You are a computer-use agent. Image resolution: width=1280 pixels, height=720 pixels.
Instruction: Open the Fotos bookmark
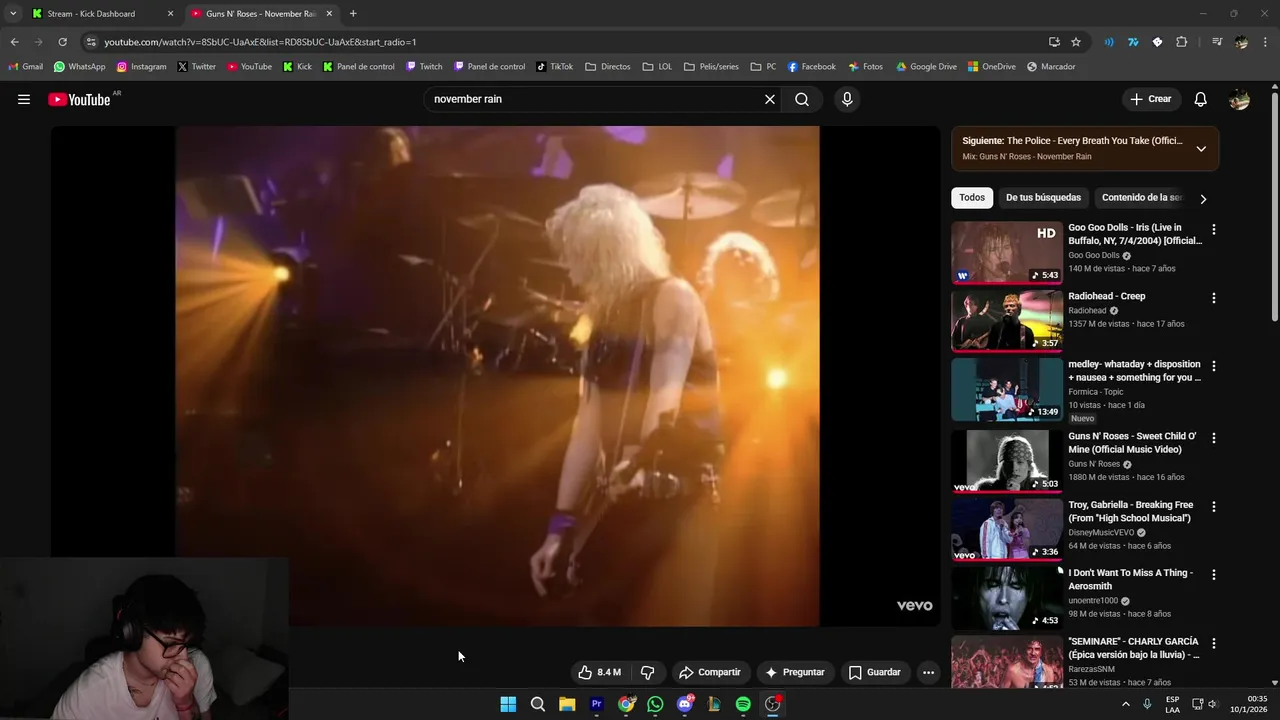pyautogui.click(x=866, y=67)
